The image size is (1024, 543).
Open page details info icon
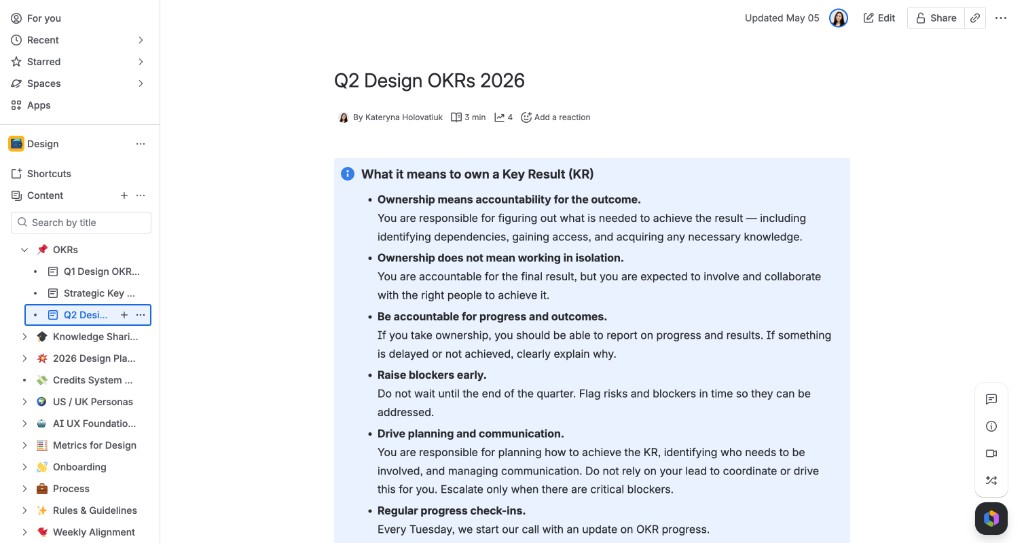click(x=991, y=427)
